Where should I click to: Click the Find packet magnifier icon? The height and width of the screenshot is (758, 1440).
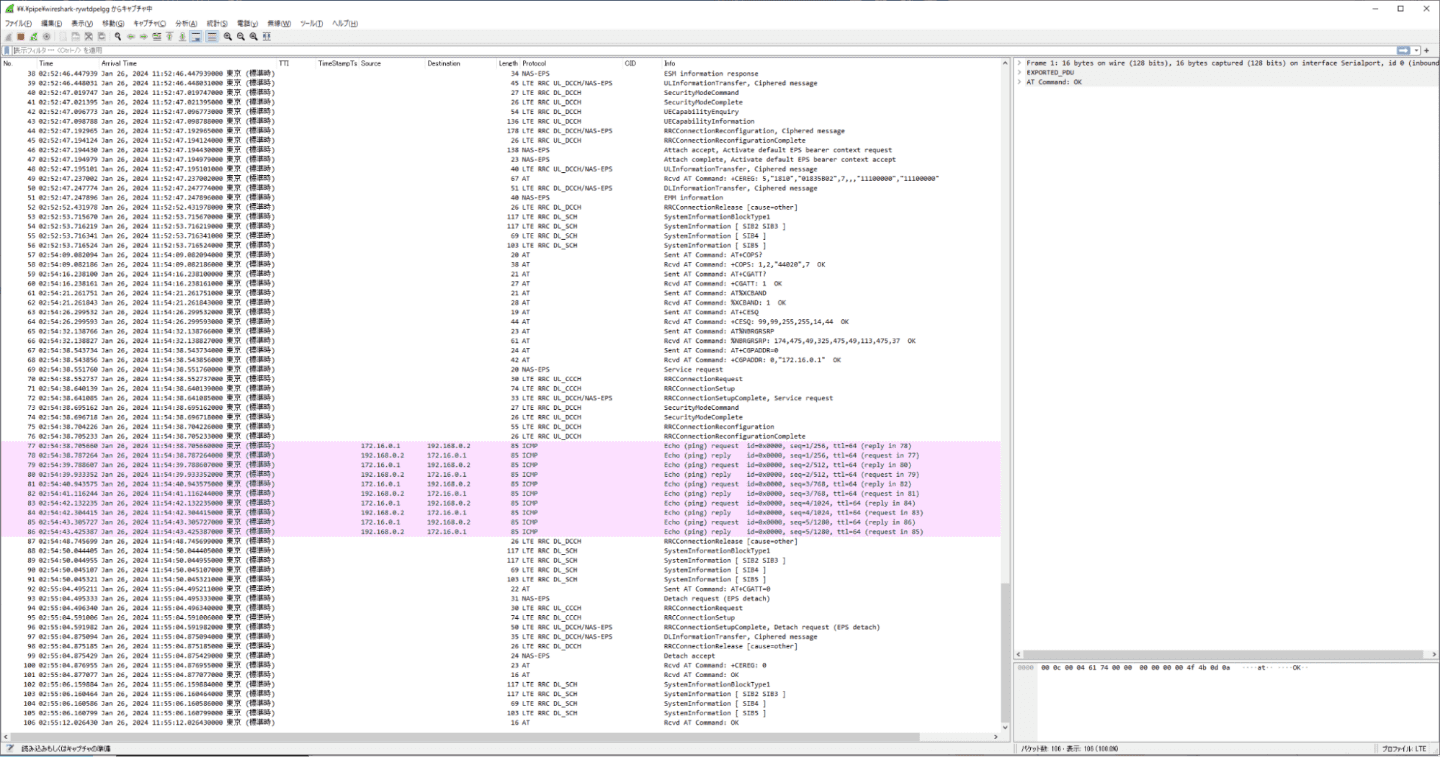pyautogui.click(x=118, y=36)
